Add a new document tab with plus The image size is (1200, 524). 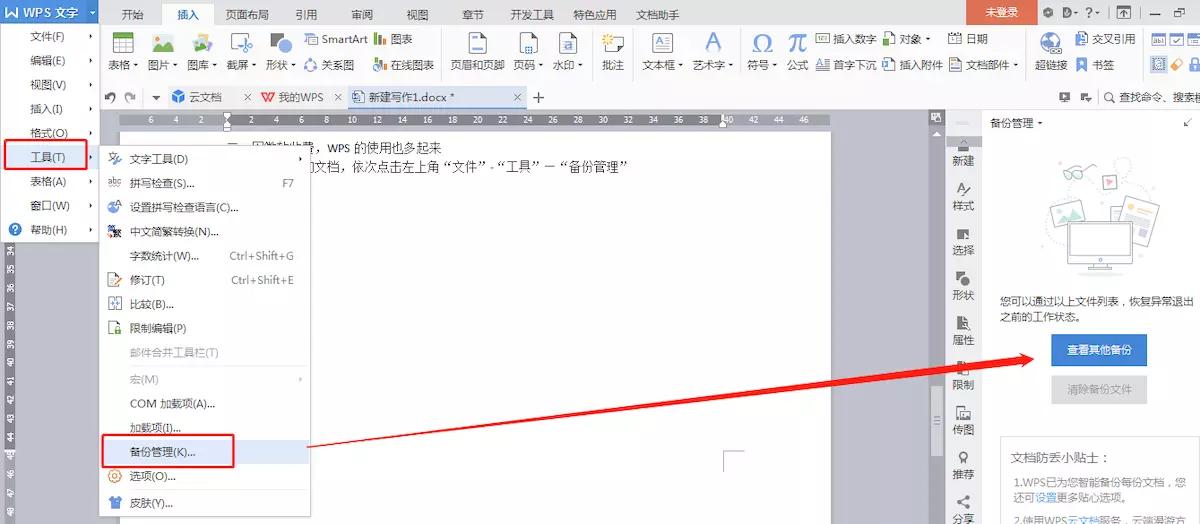pyautogui.click(x=539, y=98)
